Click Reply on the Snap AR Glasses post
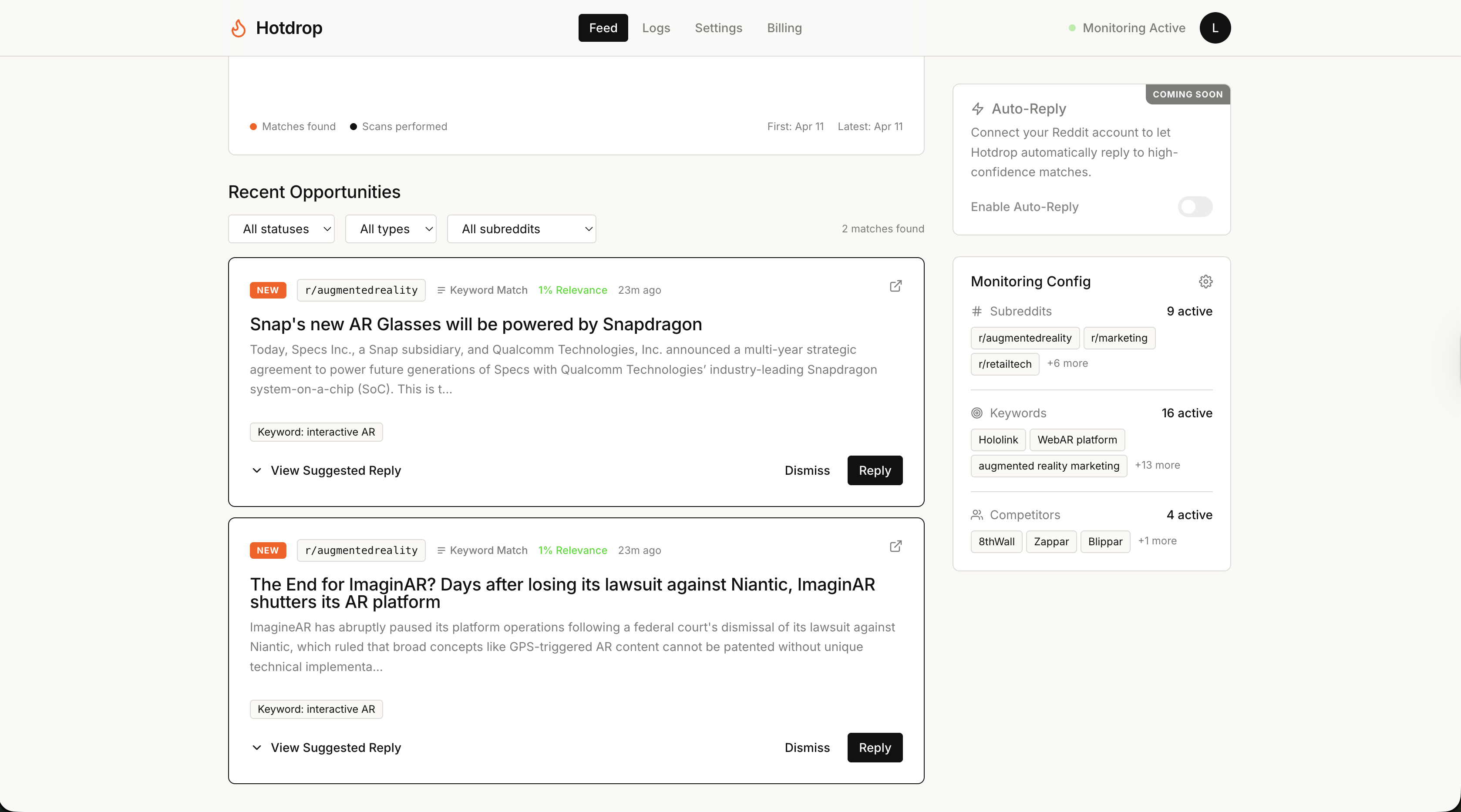Screen dimensions: 1461x812 point(874,471)
